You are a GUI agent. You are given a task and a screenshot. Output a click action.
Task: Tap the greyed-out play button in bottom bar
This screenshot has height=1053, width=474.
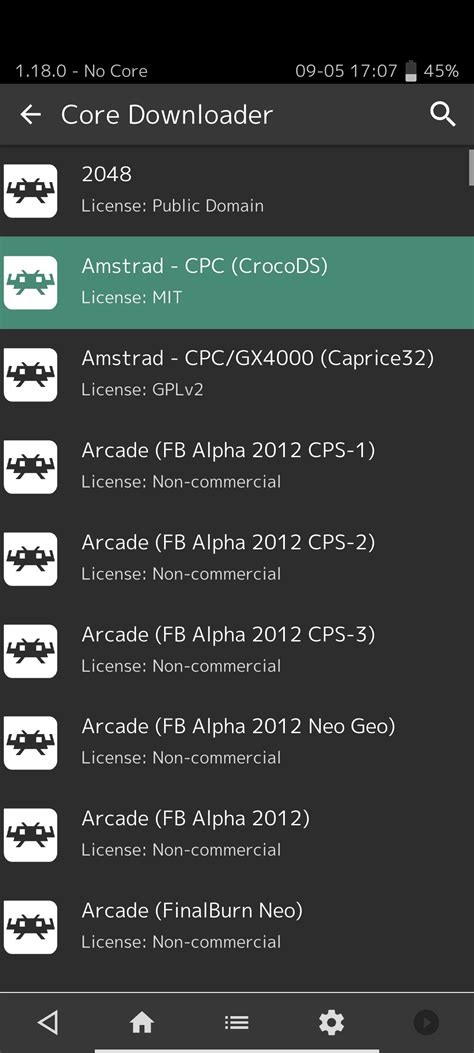426,1022
